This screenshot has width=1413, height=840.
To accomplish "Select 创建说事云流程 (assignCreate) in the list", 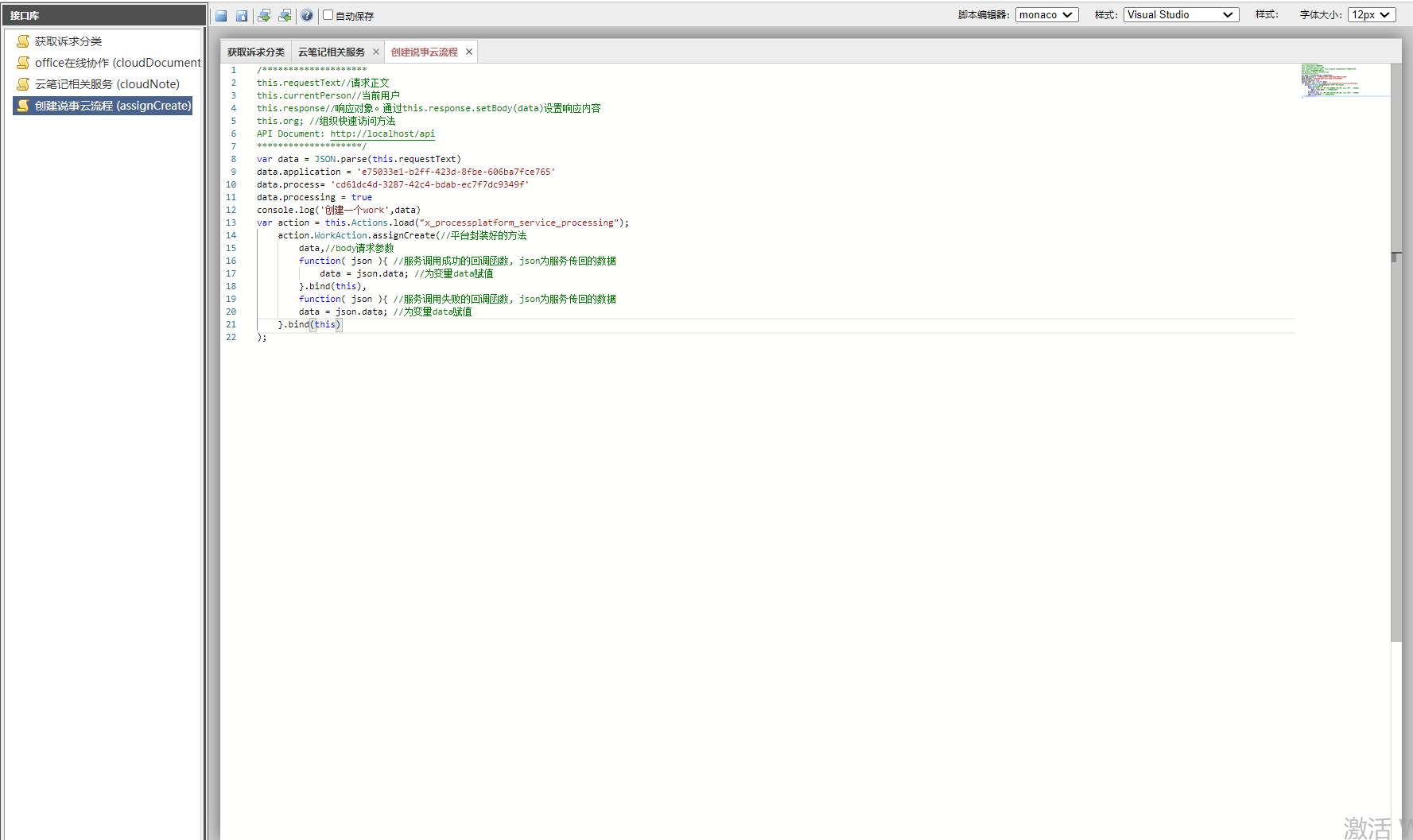I will 112,106.
